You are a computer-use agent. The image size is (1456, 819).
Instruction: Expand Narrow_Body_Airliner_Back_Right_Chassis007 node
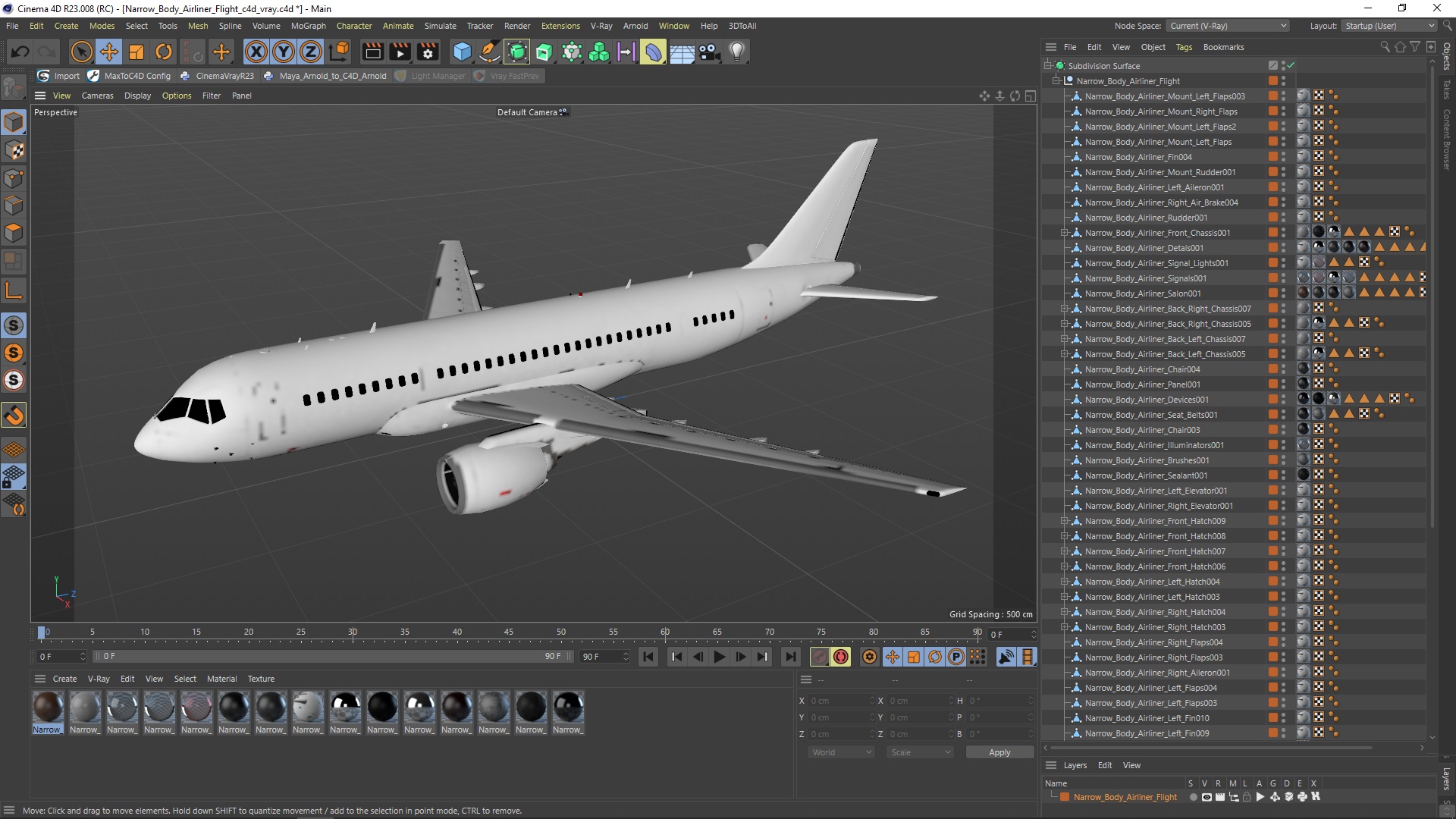pyautogui.click(x=1065, y=309)
